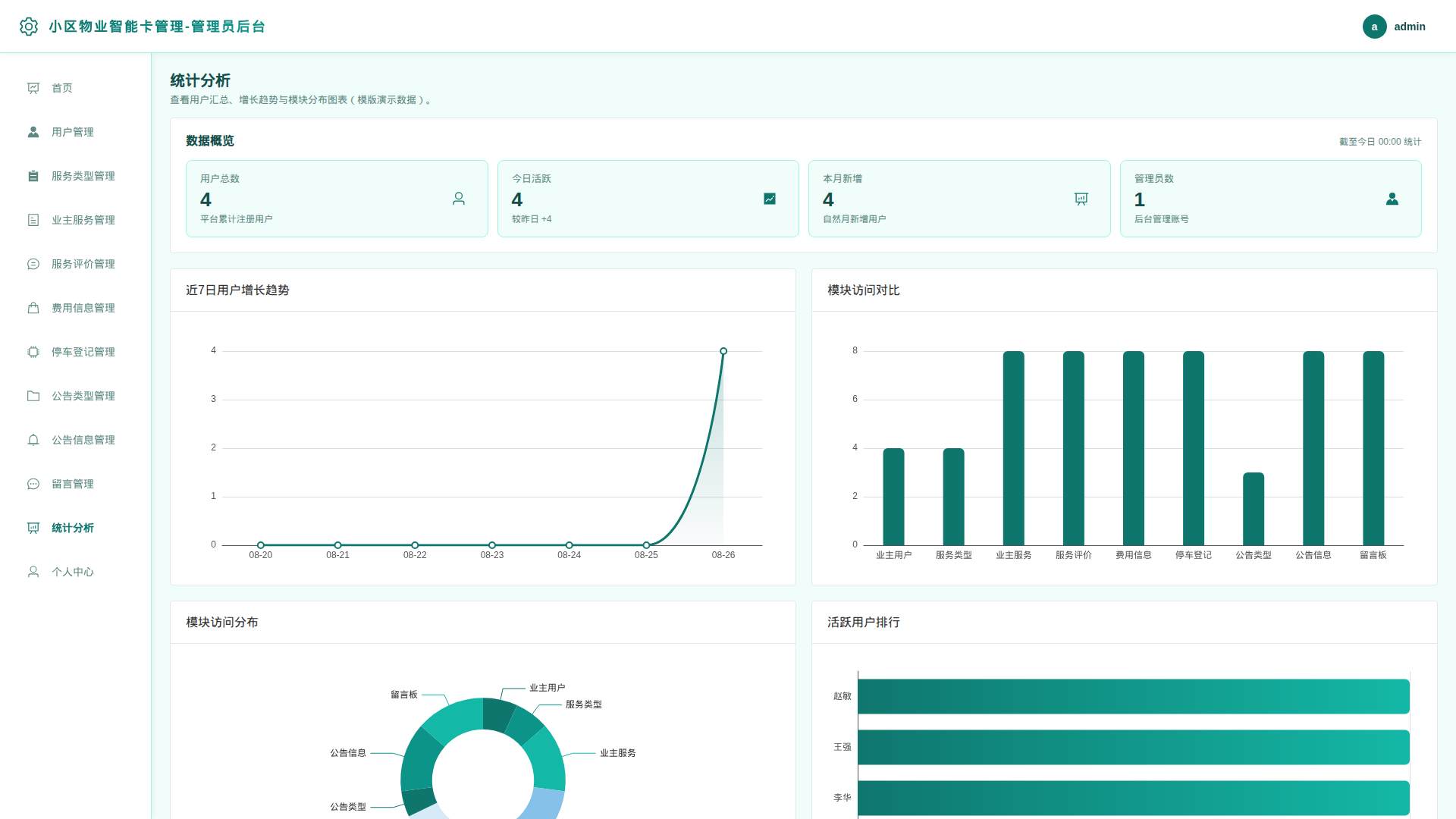Click the 业主服务管理 document icon

pos(33,220)
